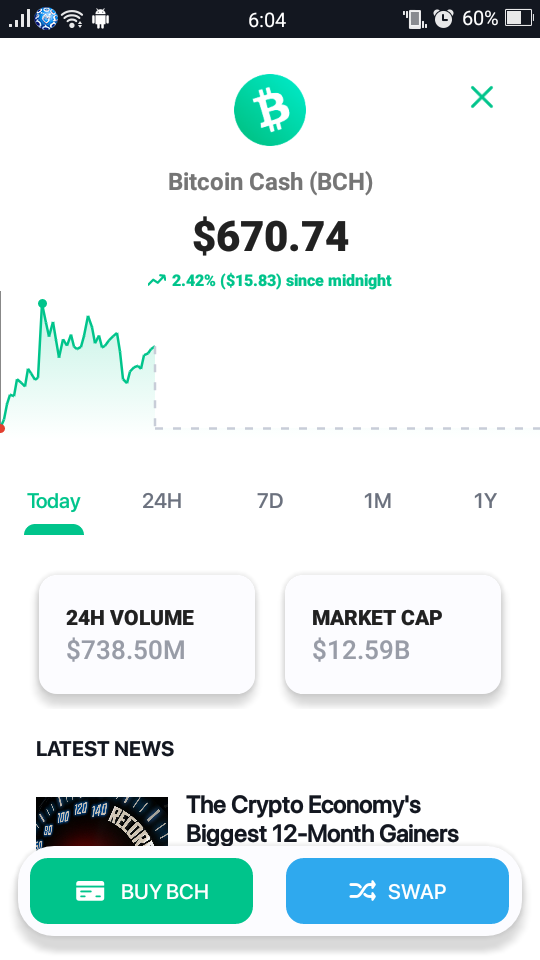
Task: Tap the green Bitcoin Cash logo icon
Action: pyautogui.click(x=270, y=110)
